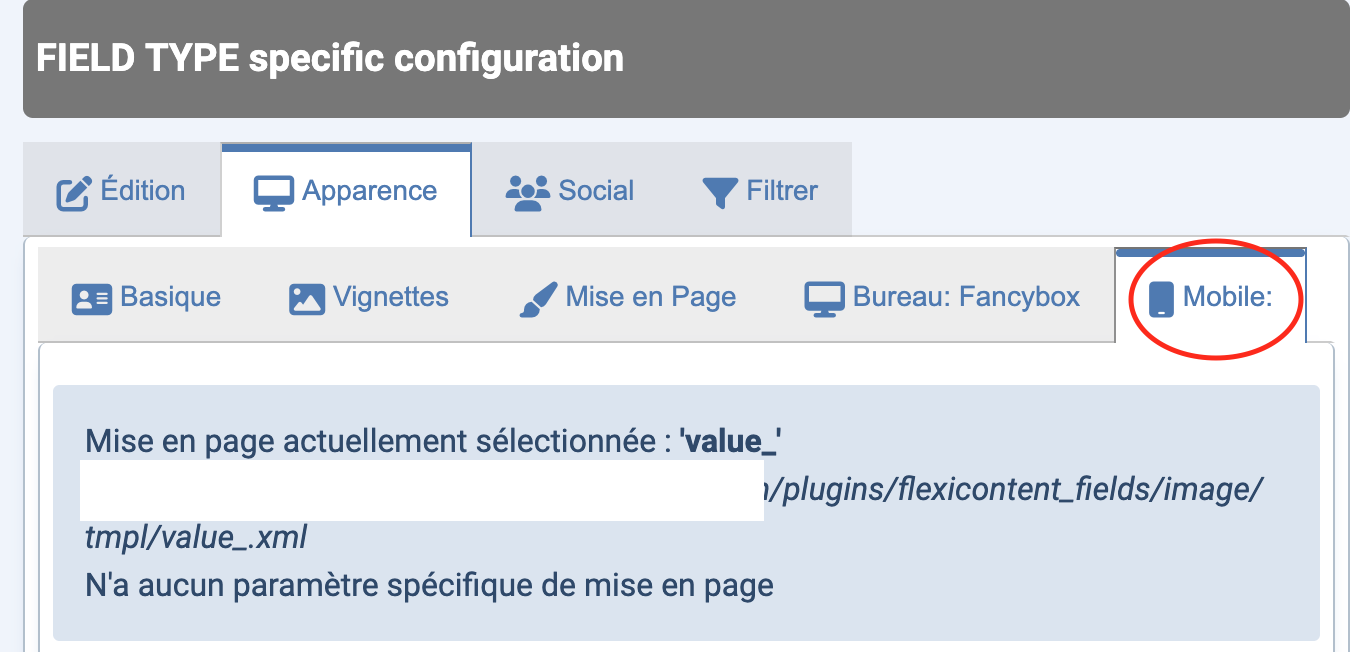This screenshot has height=652, width=1350.
Task: Show the Vignettes sub-tab label
Action: tap(391, 297)
